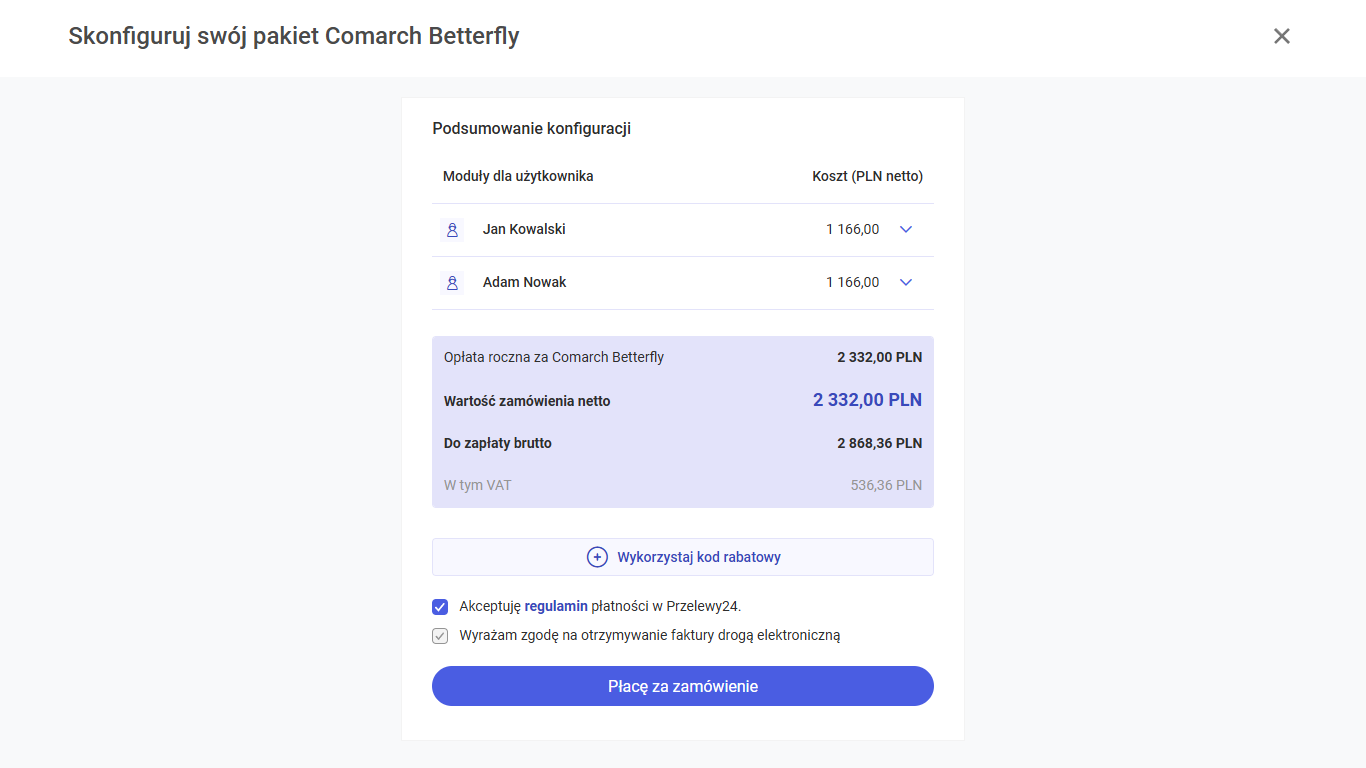Select the 'Wykorzystaj kod rabatowy' text

[x=699, y=557]
